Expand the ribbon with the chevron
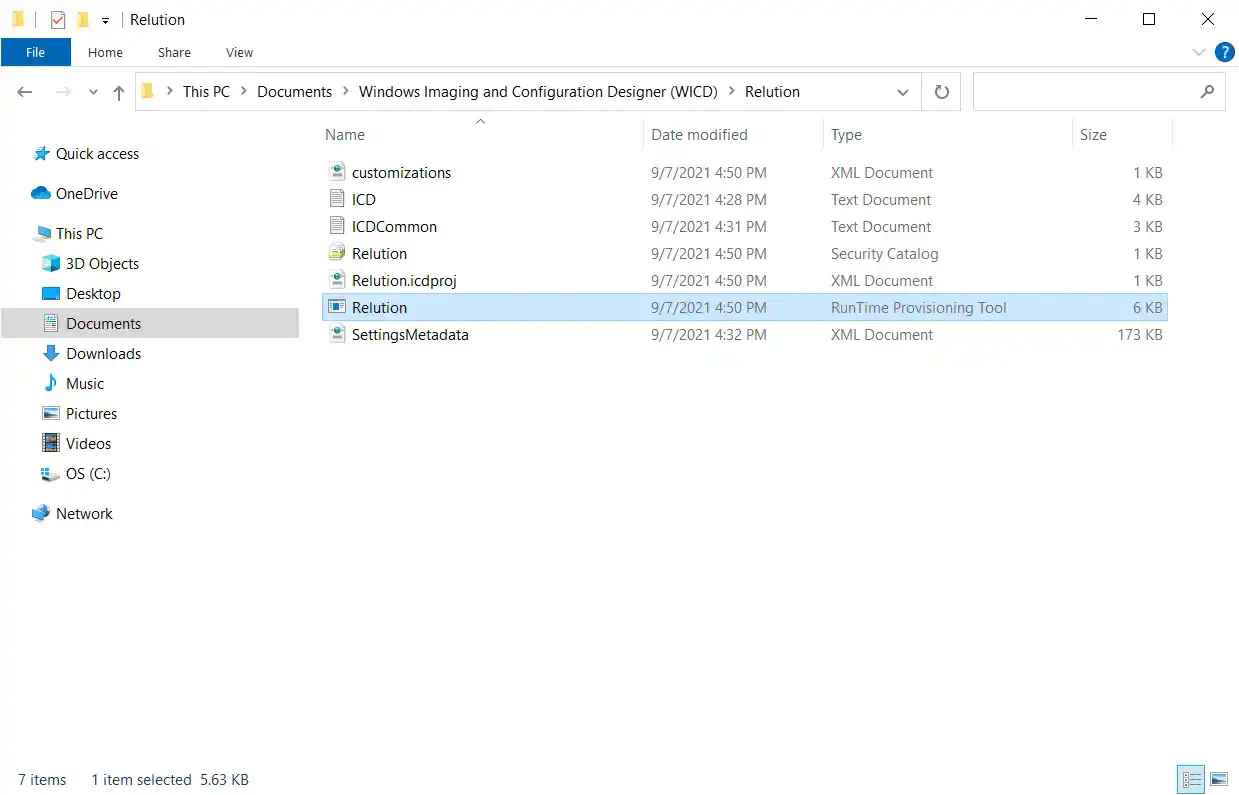The width and height of the screenshot is (1239, 795). click(x=1200, y=52)
